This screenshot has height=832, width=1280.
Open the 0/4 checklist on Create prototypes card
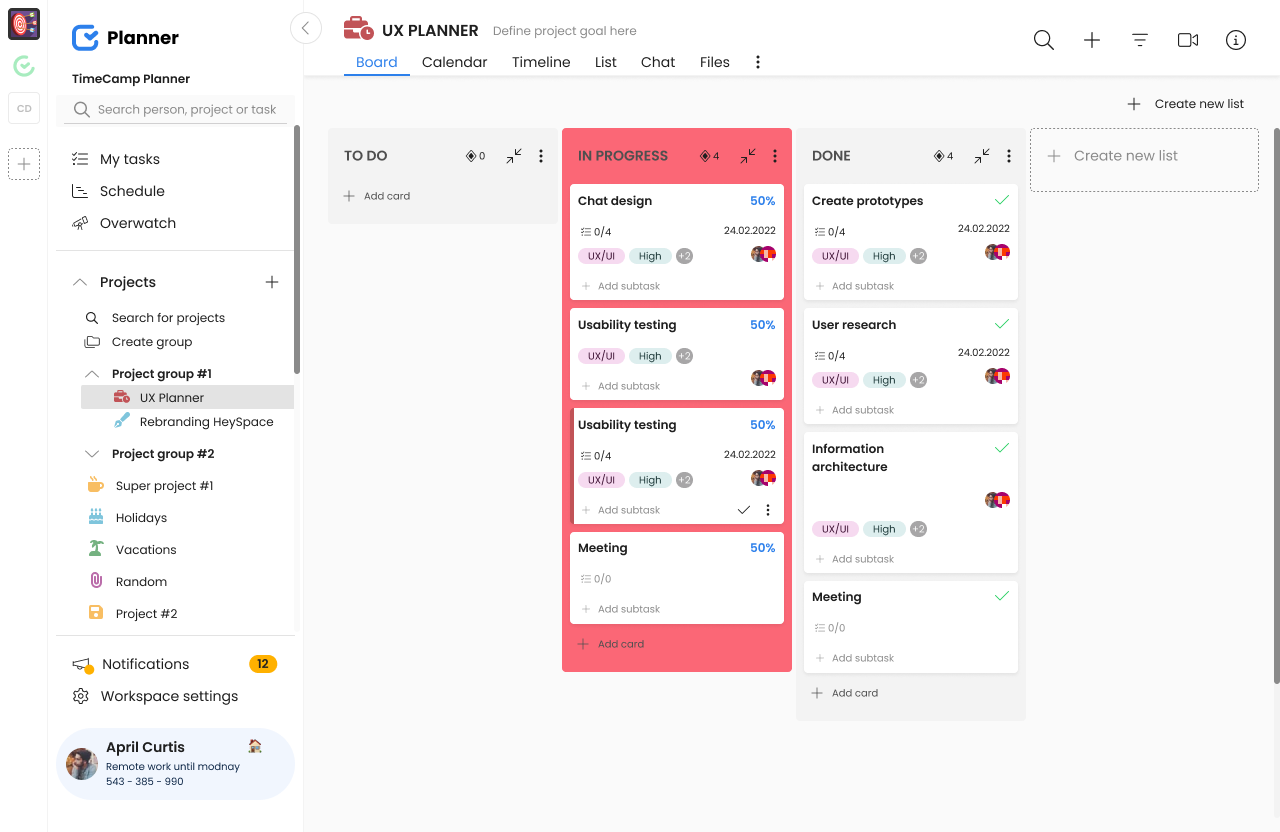click(830, 232)
